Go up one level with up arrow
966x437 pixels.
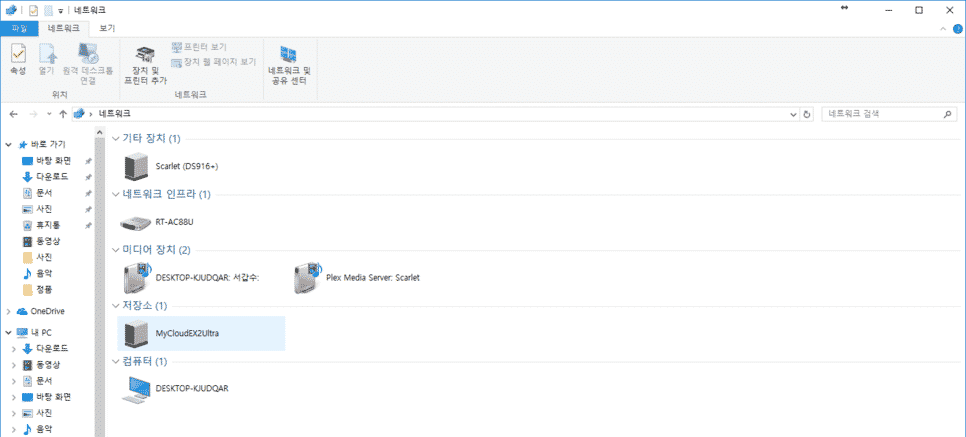pos(63,115)
